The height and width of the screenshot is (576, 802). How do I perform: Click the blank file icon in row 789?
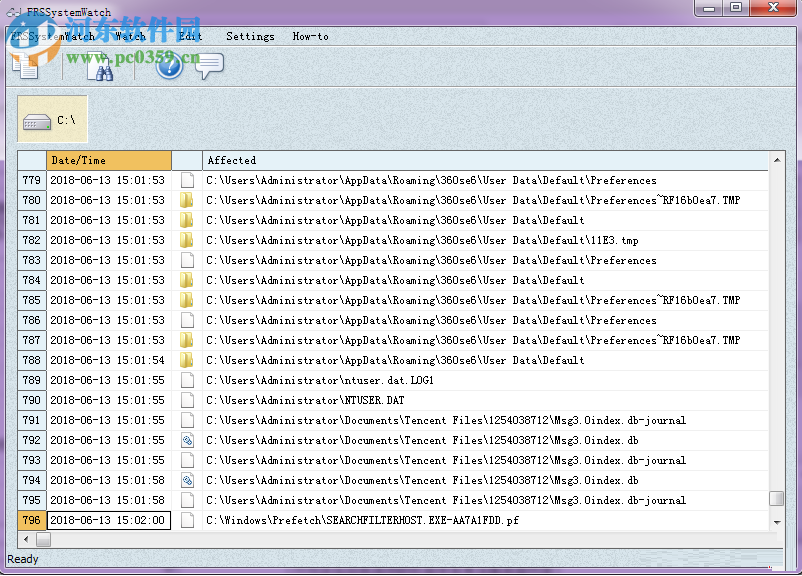click(186, 380)
